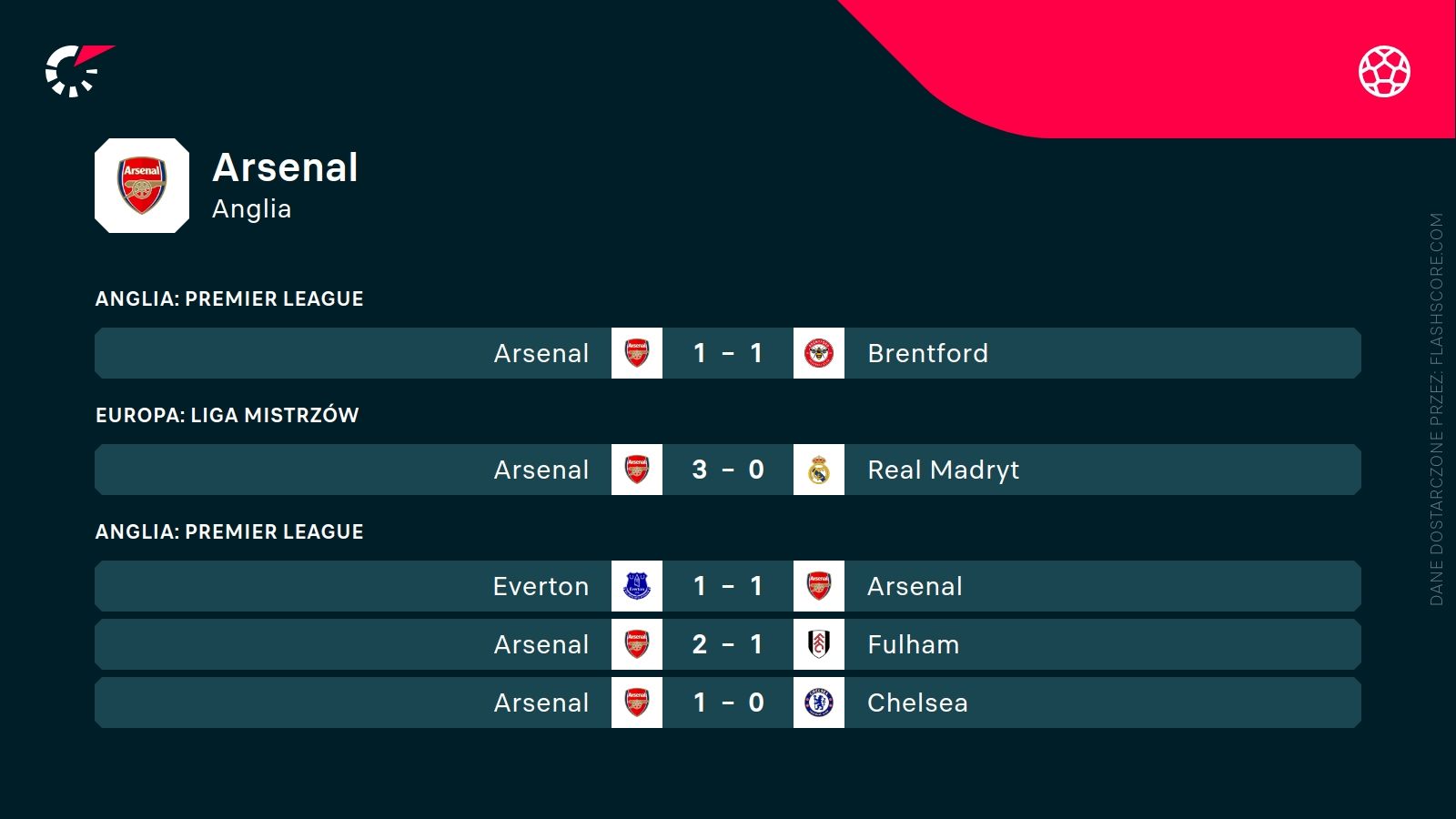This screenshot has height=819, width=1456.
Task: Click the Flashscore logo in top-left corner
Action: point(77,70)
